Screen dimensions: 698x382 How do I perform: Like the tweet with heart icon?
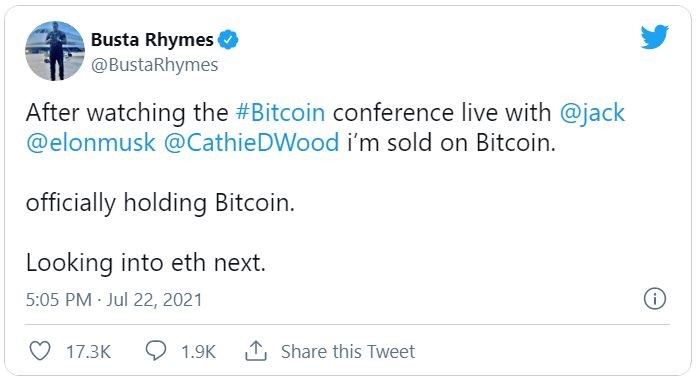pyautogui.click(x=40, y=351)
